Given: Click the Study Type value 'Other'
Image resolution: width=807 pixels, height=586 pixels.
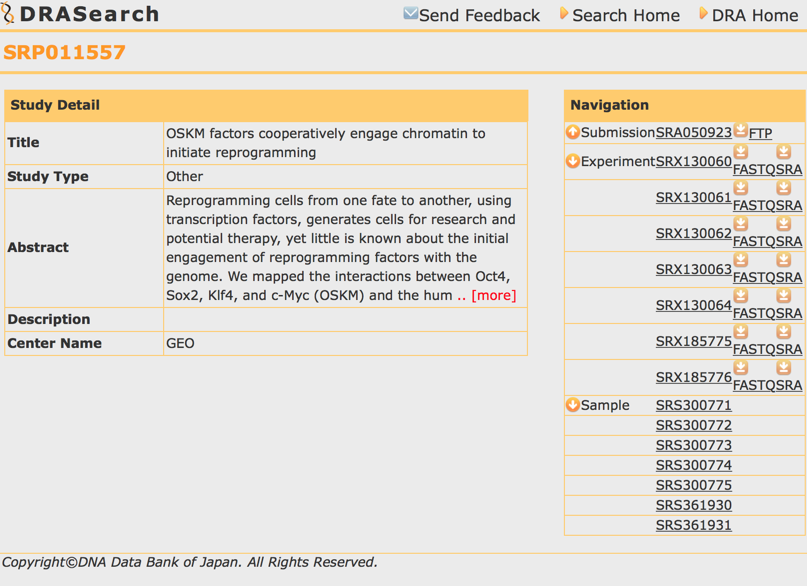Looking at the screenshot, I should [184, 176].
